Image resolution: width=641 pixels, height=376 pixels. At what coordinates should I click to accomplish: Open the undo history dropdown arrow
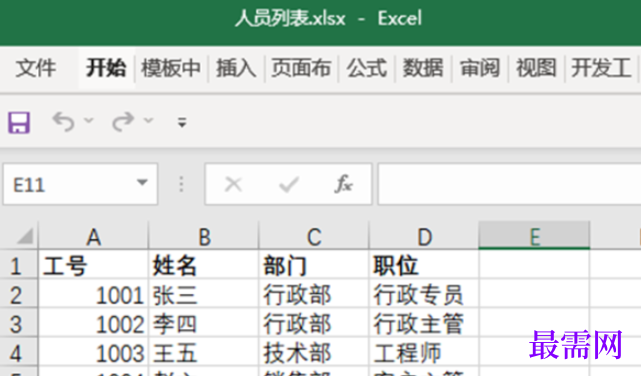89,120
